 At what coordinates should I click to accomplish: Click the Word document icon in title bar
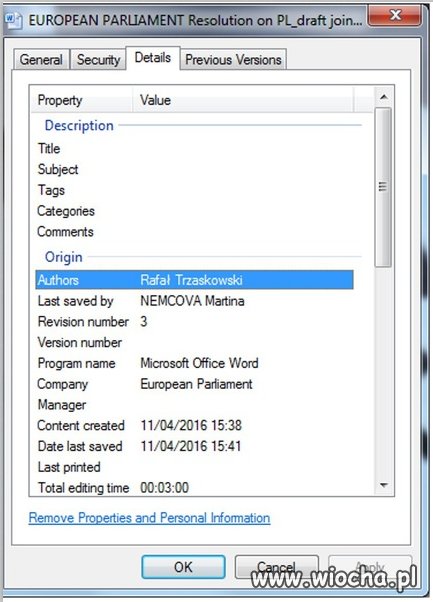point(13,20)
